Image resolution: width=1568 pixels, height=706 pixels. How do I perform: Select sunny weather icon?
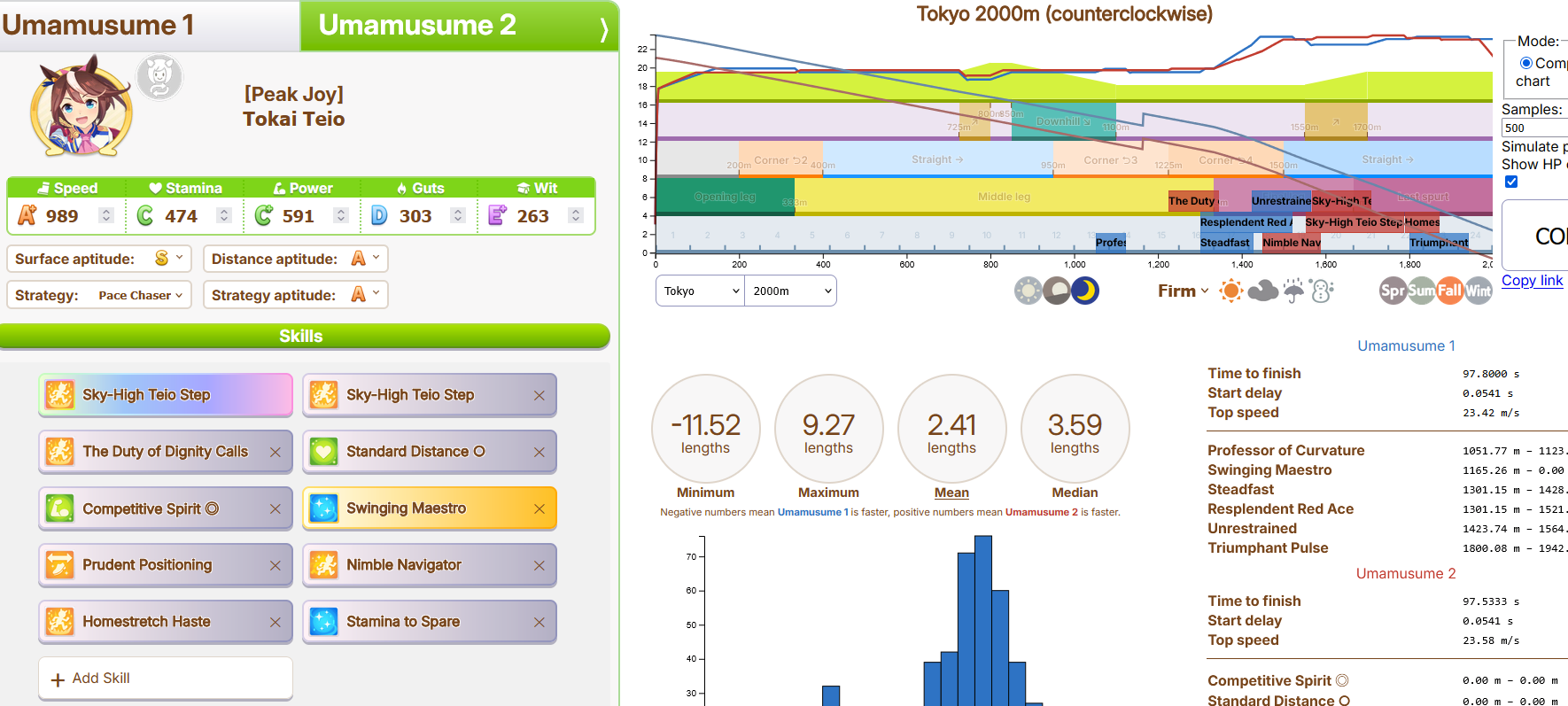(x=1231, y=291)
